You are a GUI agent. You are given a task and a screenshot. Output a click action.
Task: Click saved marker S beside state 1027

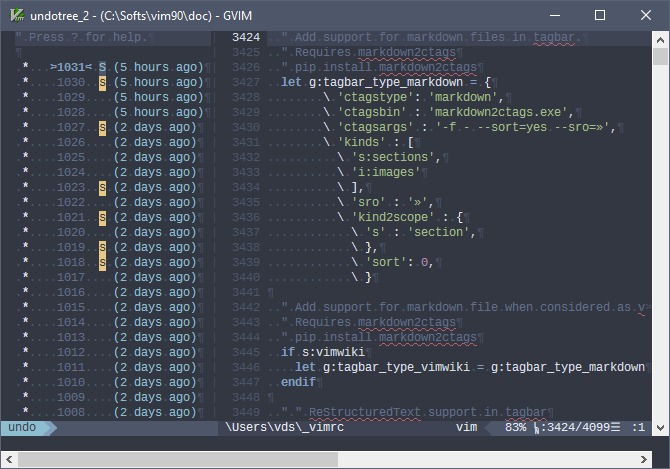[x=103, y=127]
